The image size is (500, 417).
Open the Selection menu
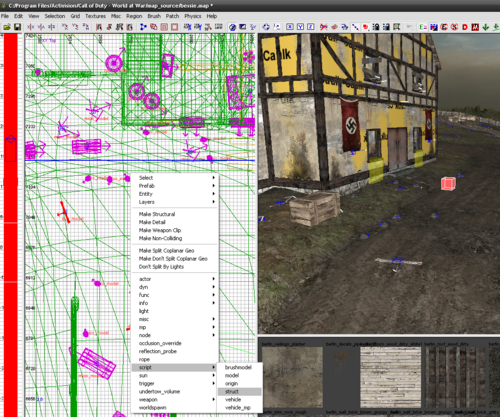(55, 16)
